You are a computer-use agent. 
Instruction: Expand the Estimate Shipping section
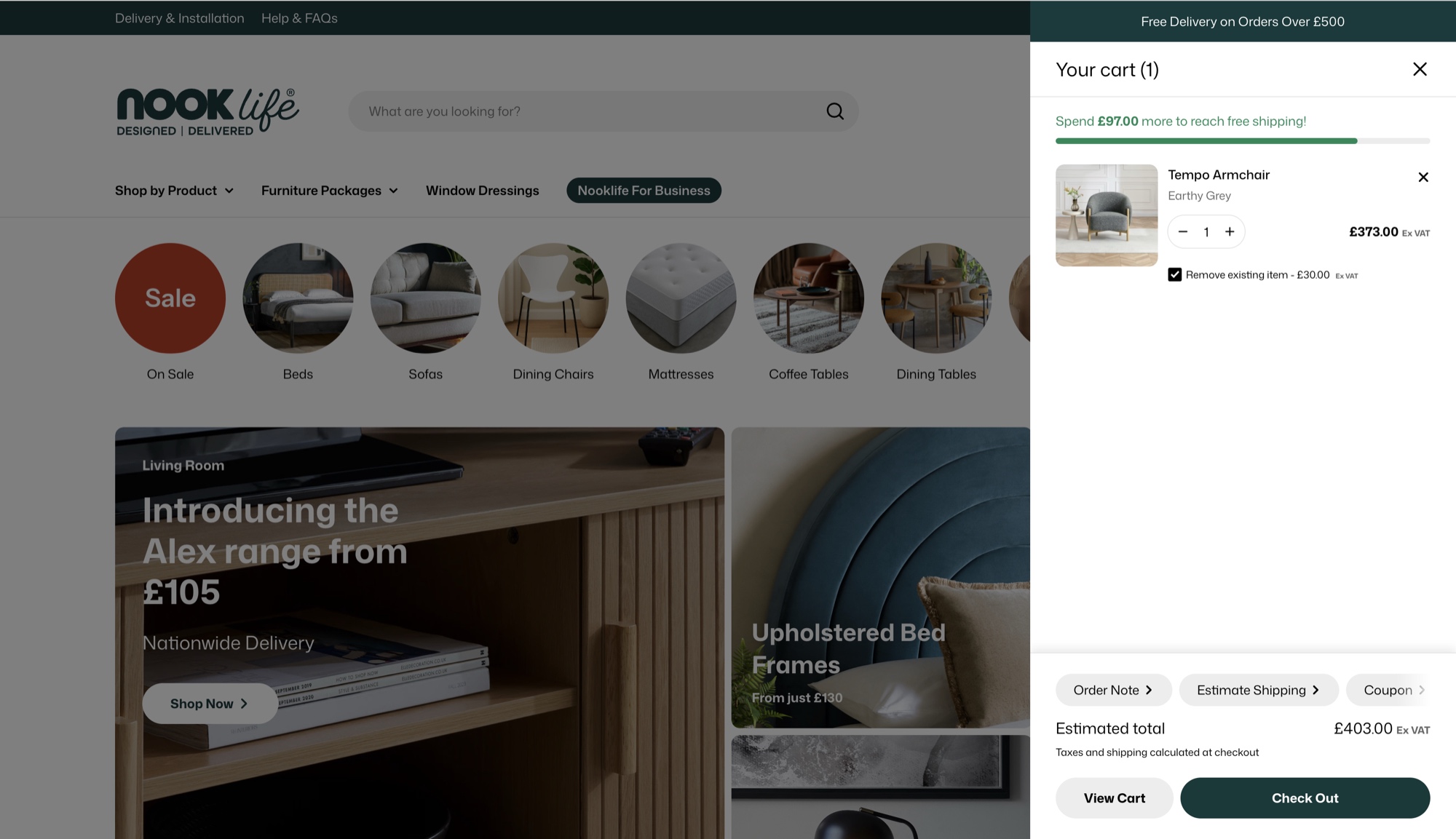[1259, 689]
